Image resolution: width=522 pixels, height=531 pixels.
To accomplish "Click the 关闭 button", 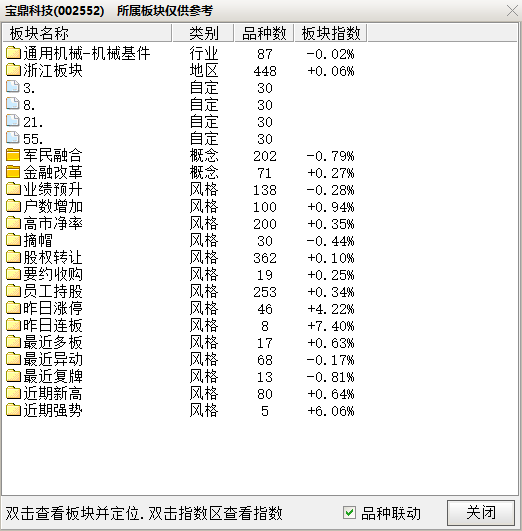I will tap(481, 513).
